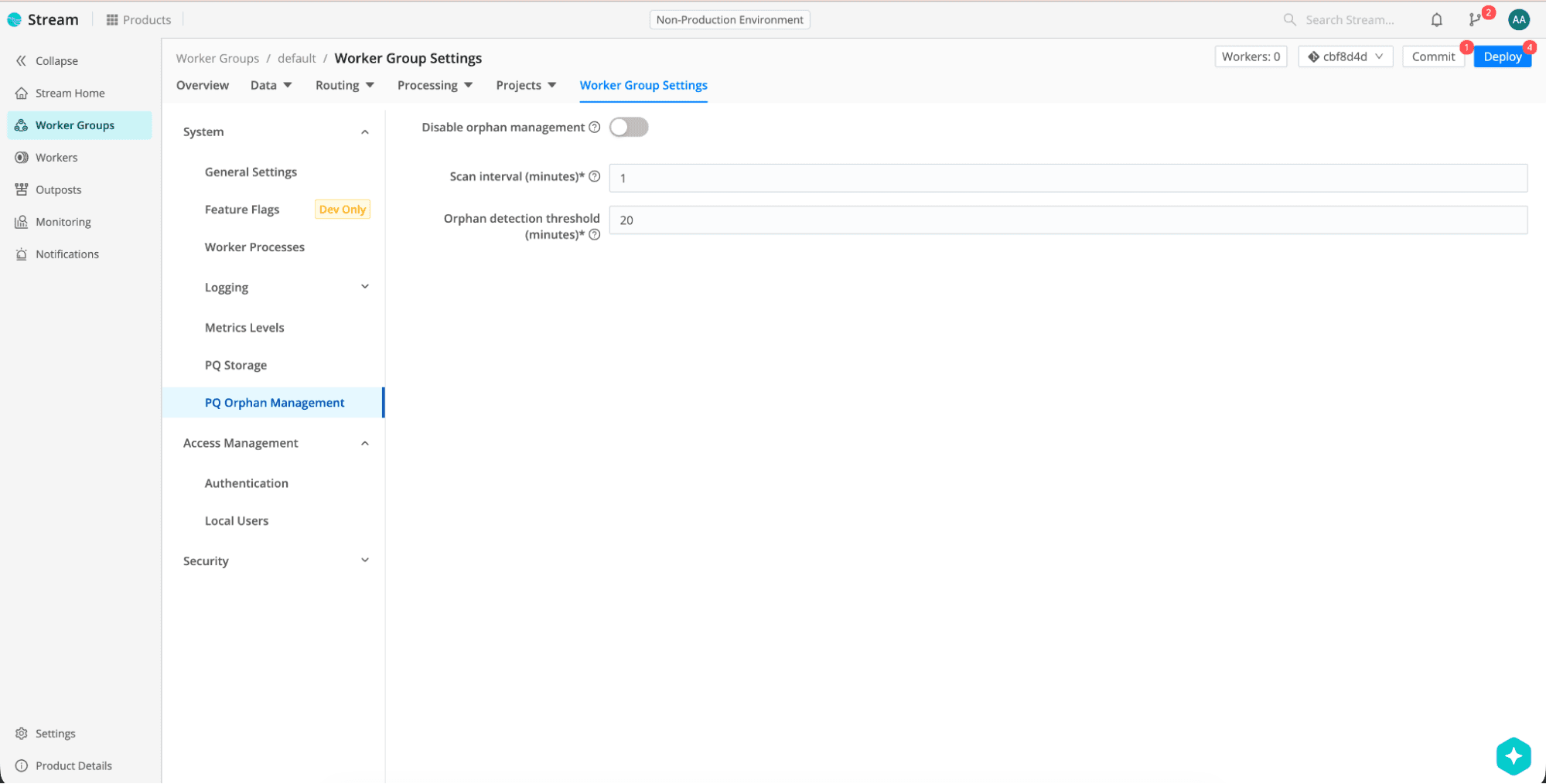Image resolution: width=1546 pixels, height=784 pixels.
Task: Open the notification bell icon
Action: click(x=1436, y=20)
